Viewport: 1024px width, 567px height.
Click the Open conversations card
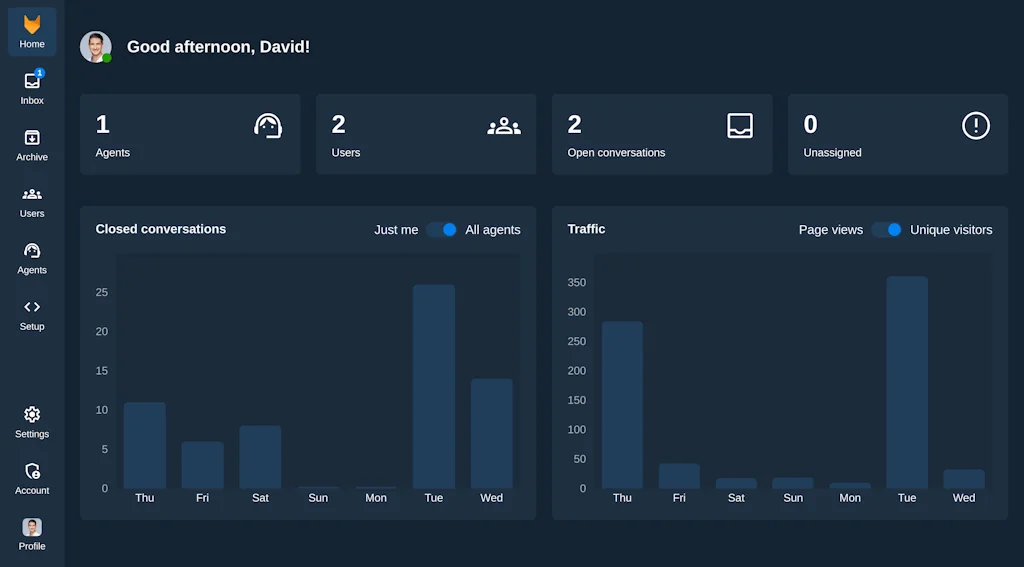pos(662,135)
